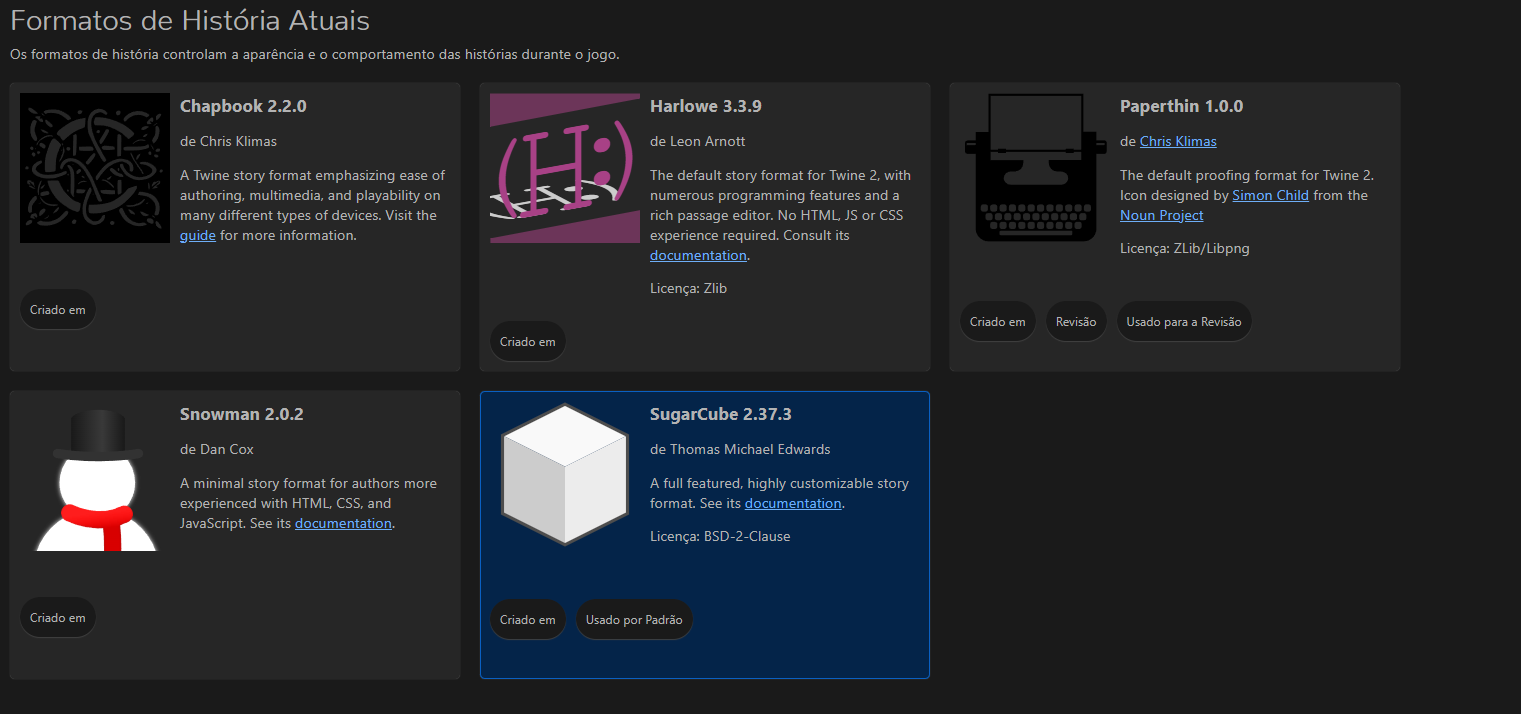Click the Paperthin typewriter icon
The height and width of the screenshot is (714, 1521).
(x=1035, y=168)
